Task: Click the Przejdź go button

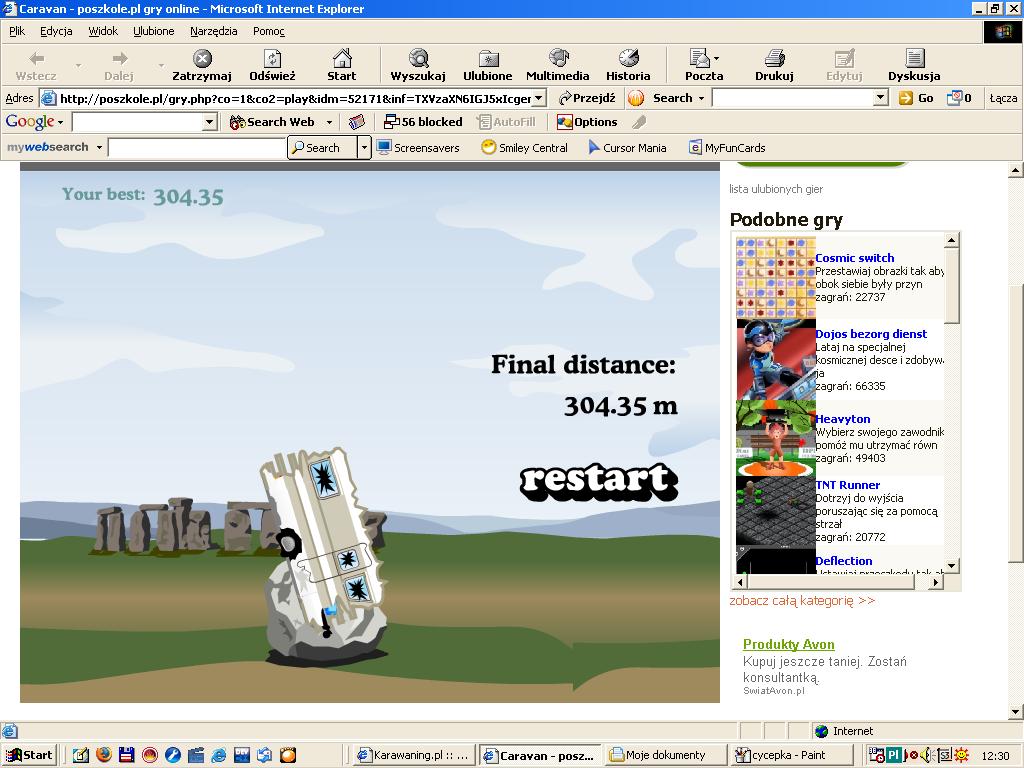Action: click(588, 98)
